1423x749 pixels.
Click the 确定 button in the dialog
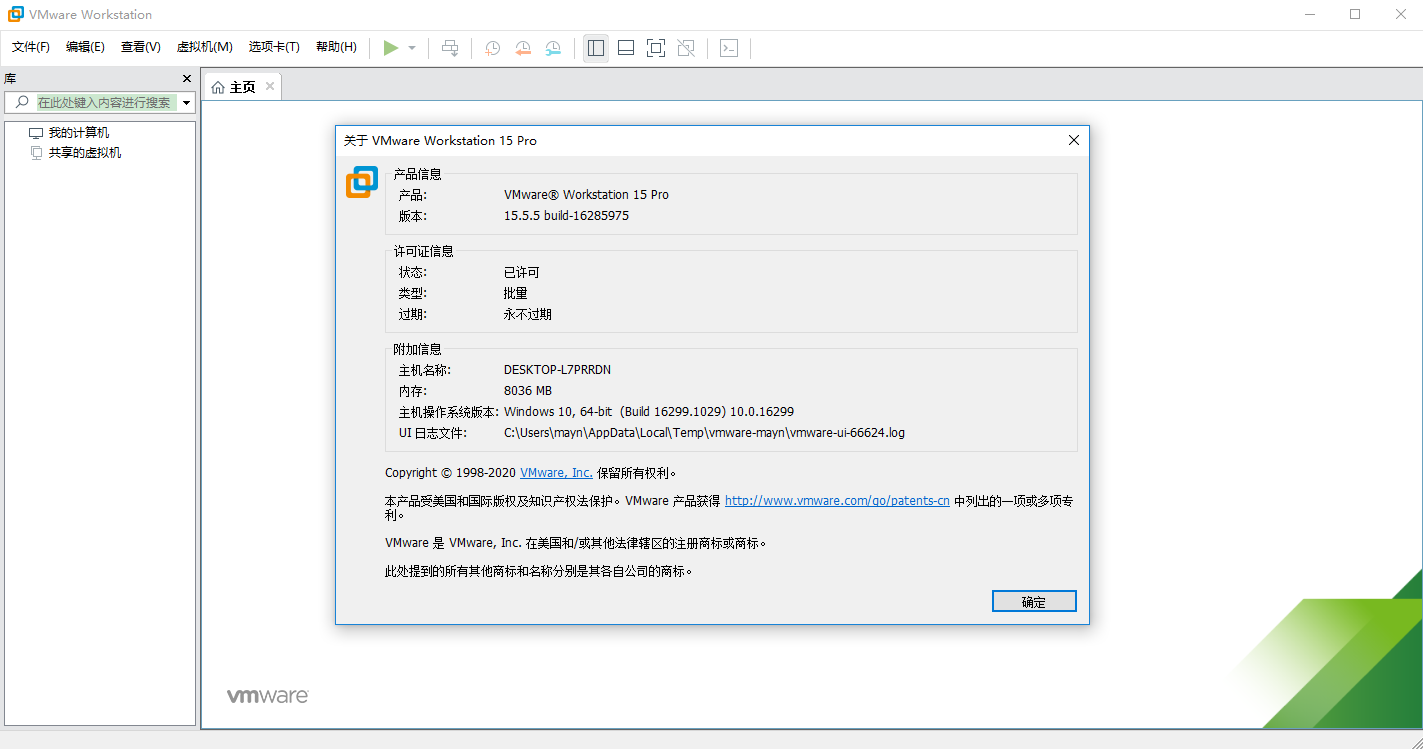pos(1033,600)
